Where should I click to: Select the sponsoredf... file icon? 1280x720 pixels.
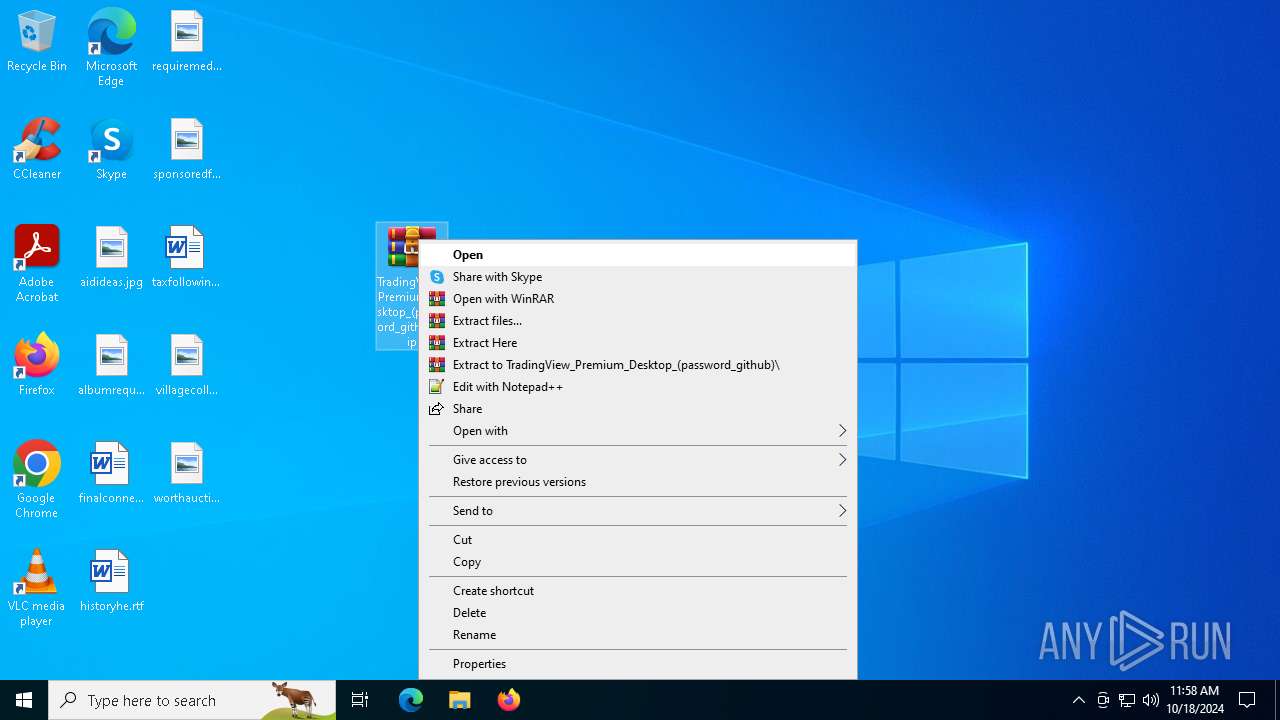point(187,150)
